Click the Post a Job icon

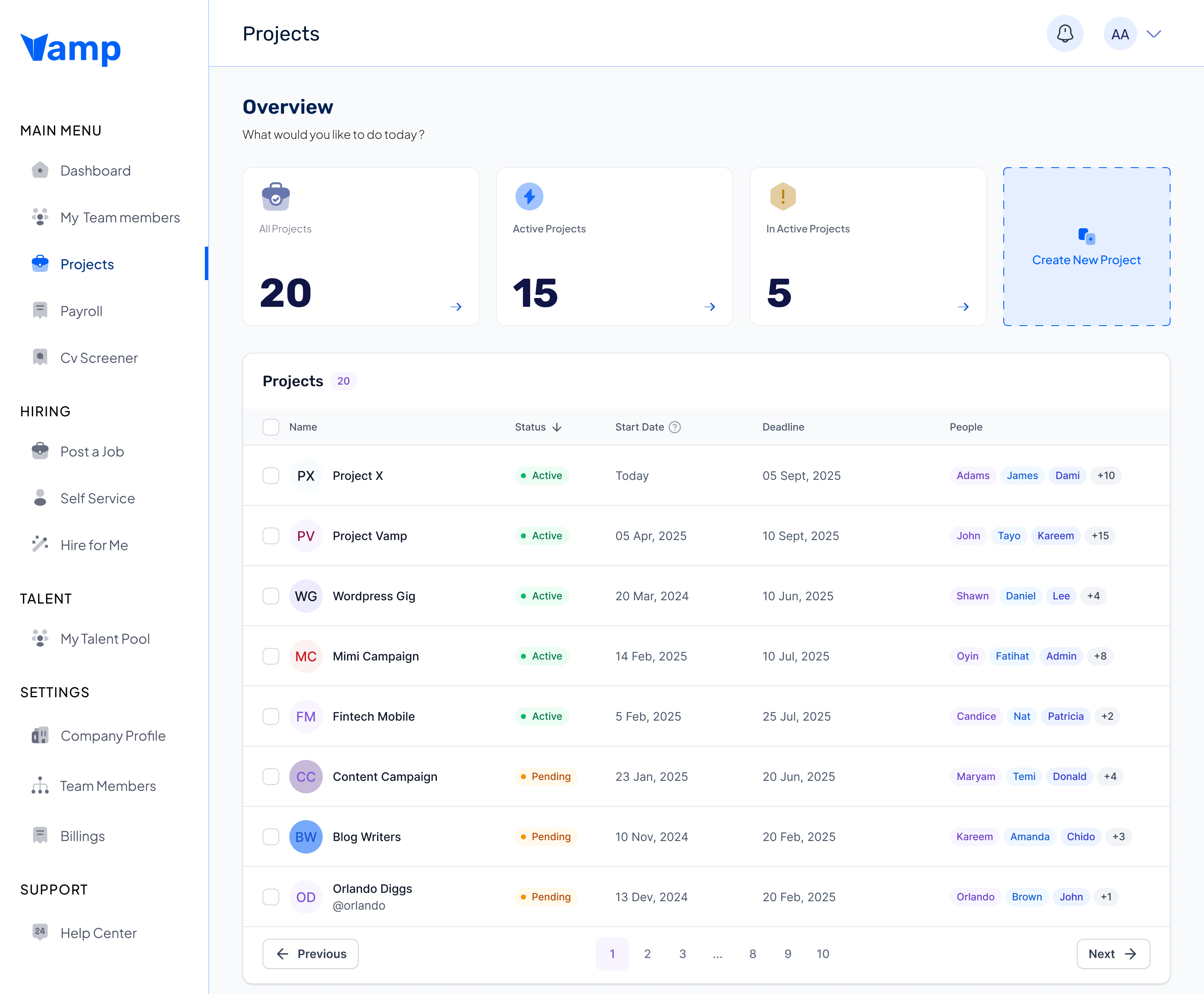[40, 451]
